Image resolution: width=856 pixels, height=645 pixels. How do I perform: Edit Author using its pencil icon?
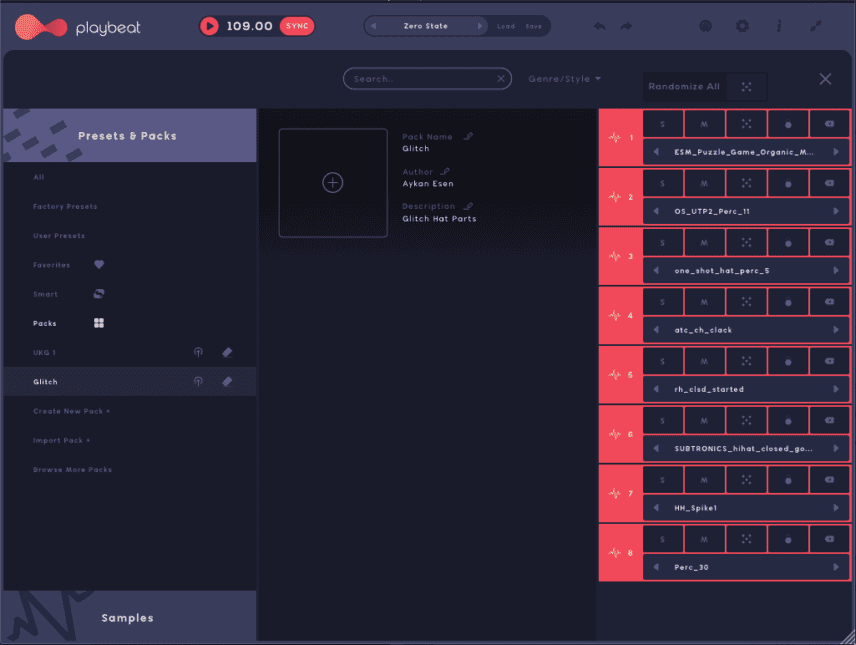click(x=445, y=171)
